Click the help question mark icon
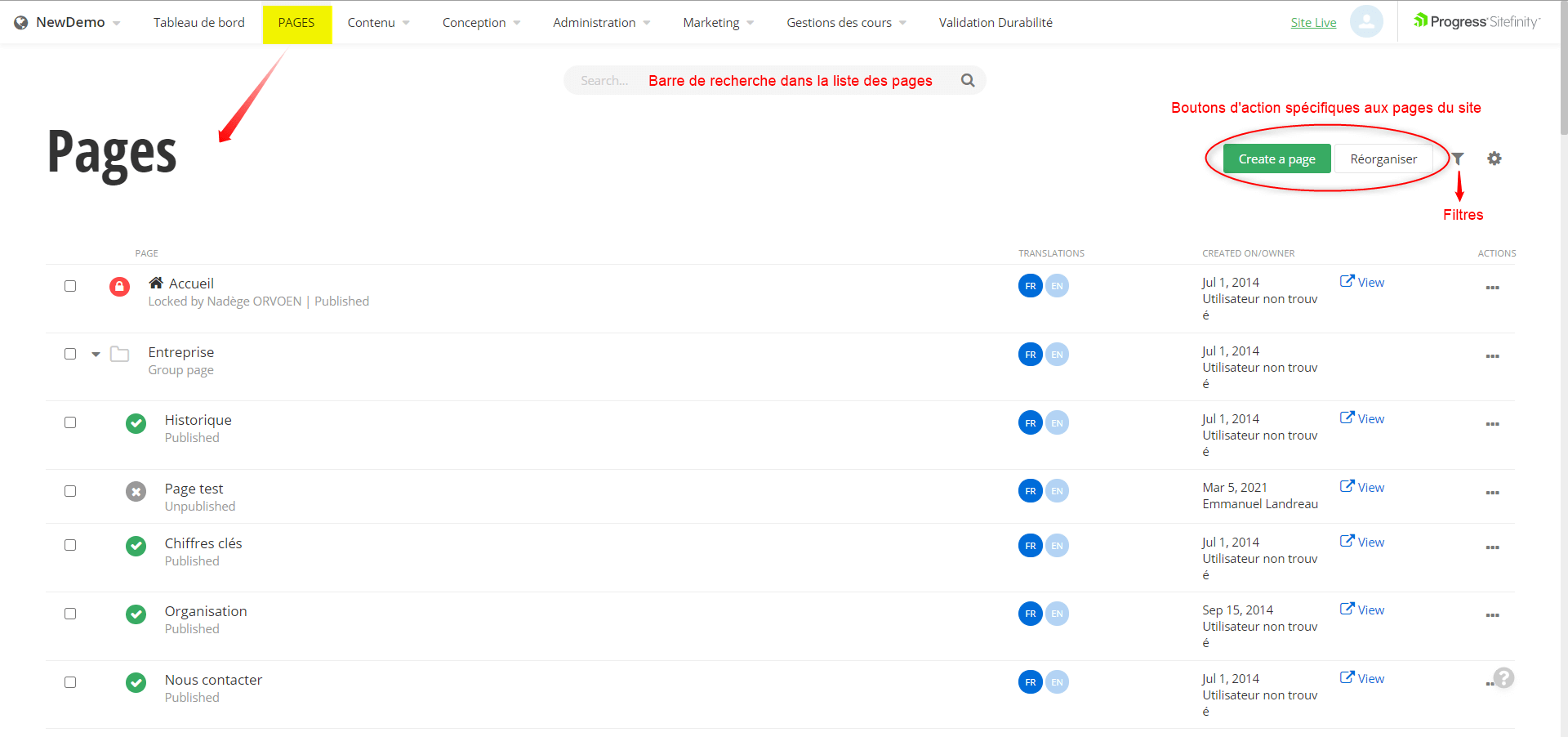This screenshot has height=737, width=1568. point(1503,678)
